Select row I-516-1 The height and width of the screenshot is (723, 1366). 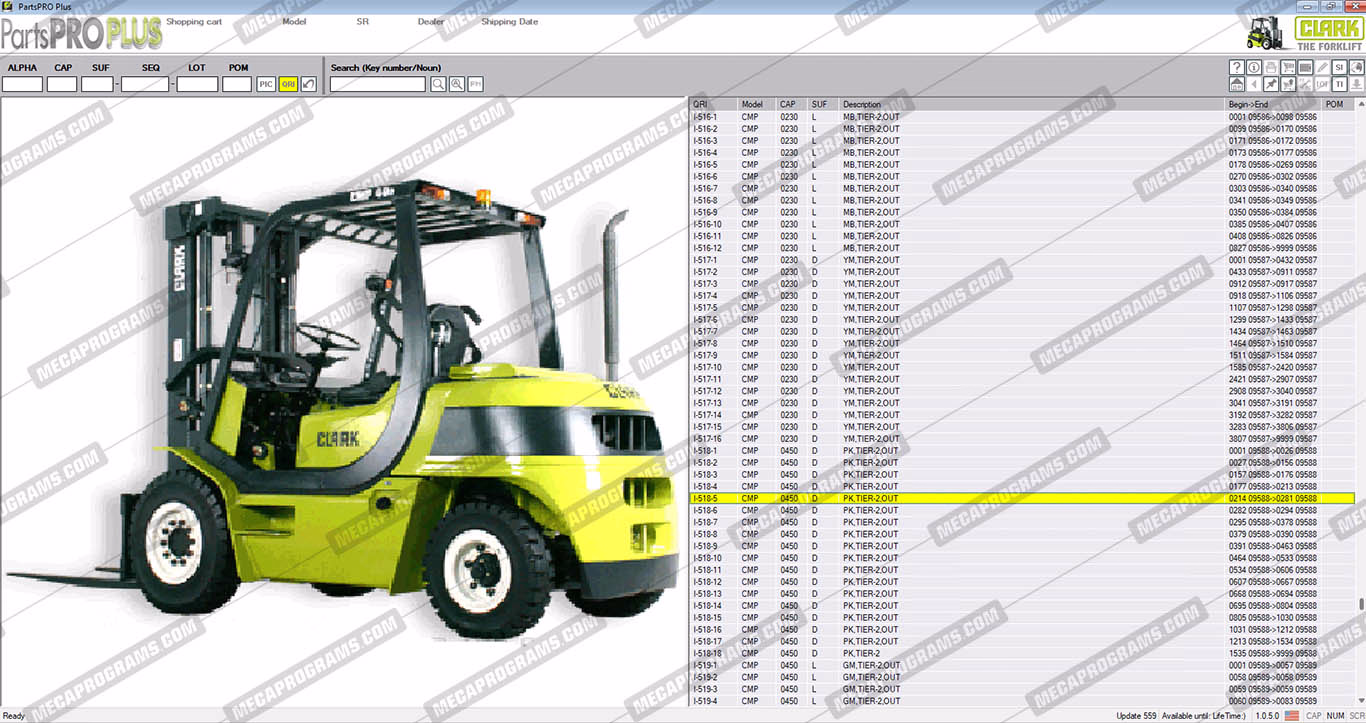coord(1022,117)
